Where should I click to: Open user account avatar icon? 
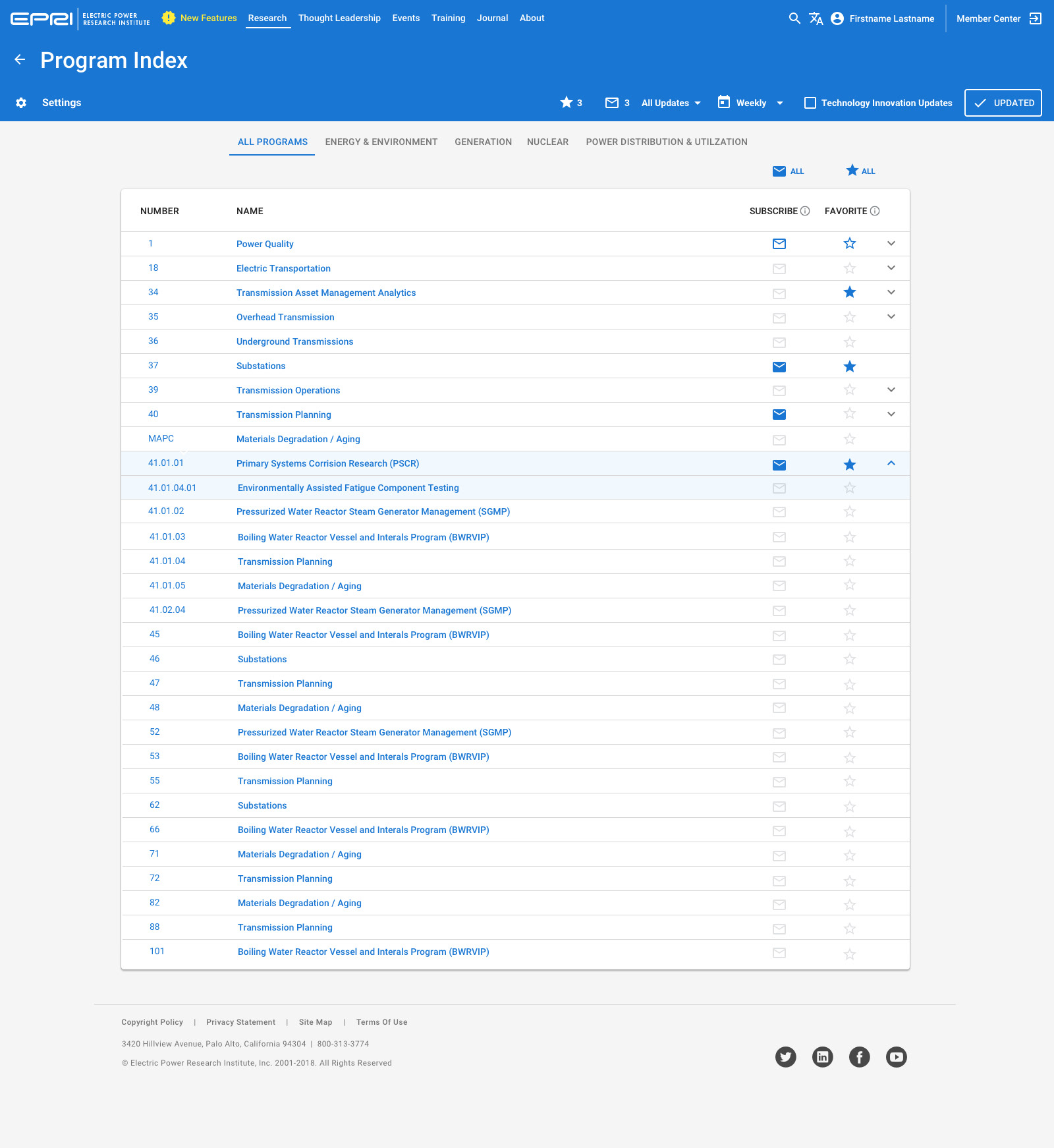[837, 18]
